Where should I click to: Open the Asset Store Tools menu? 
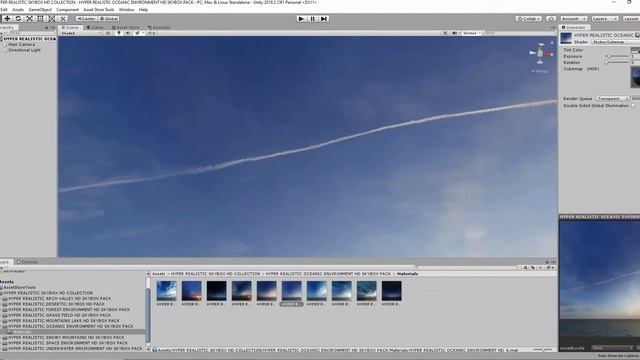(99, 9)
